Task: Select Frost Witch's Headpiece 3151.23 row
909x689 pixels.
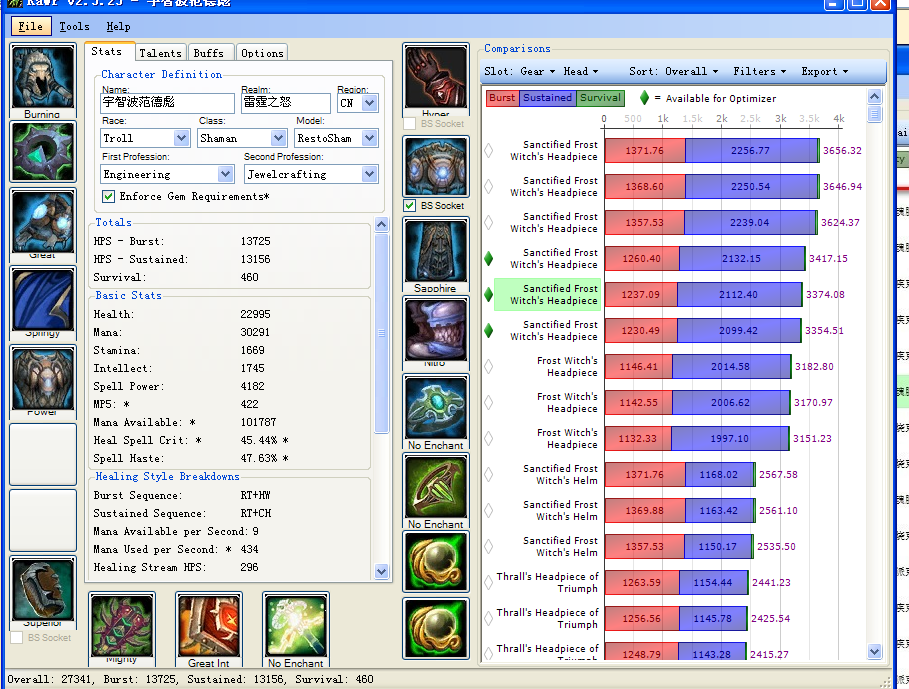Action: click(x=567, y=439)
